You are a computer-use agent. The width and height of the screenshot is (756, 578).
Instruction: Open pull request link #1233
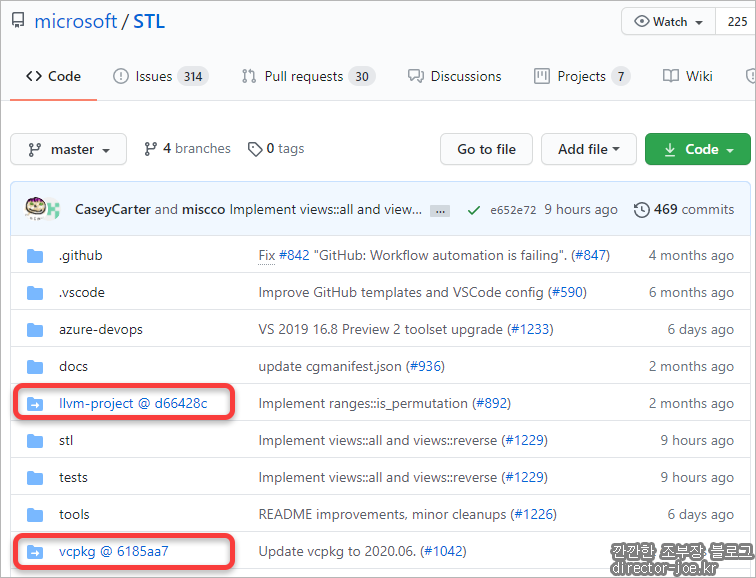530,329
